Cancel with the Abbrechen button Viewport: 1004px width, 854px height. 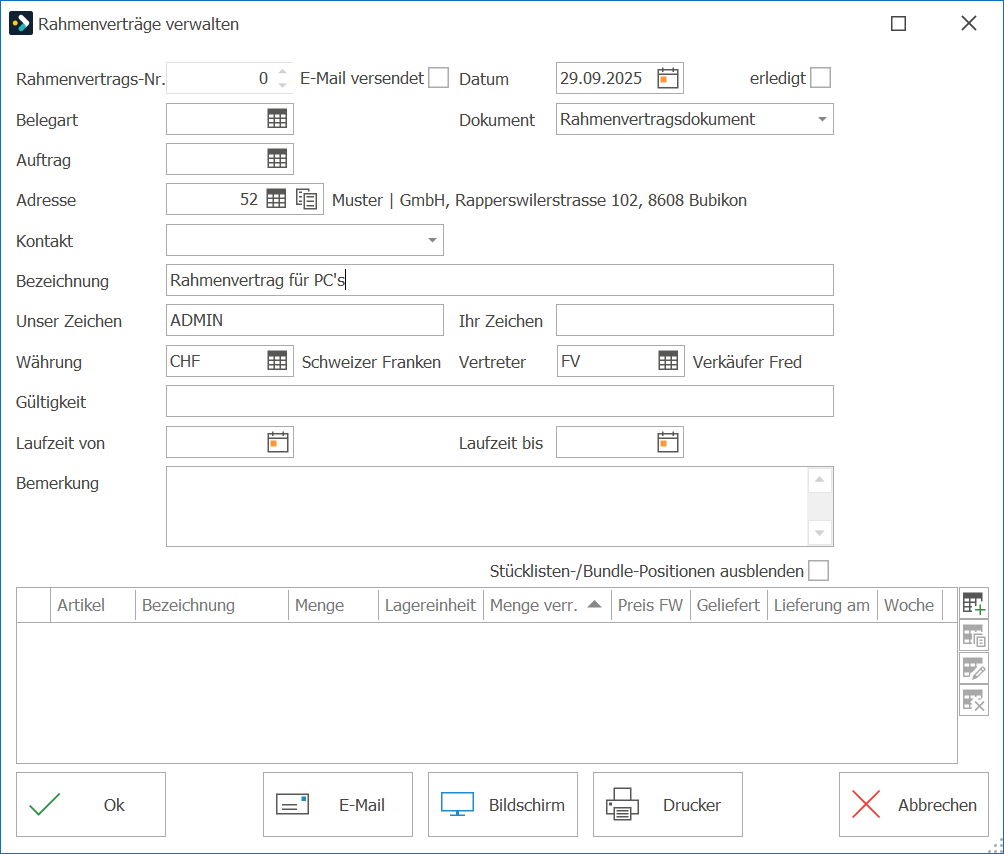914,805
